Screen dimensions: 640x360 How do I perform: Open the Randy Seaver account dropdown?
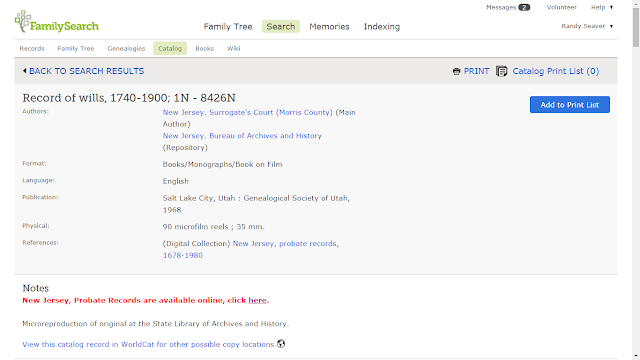[587, 26]
